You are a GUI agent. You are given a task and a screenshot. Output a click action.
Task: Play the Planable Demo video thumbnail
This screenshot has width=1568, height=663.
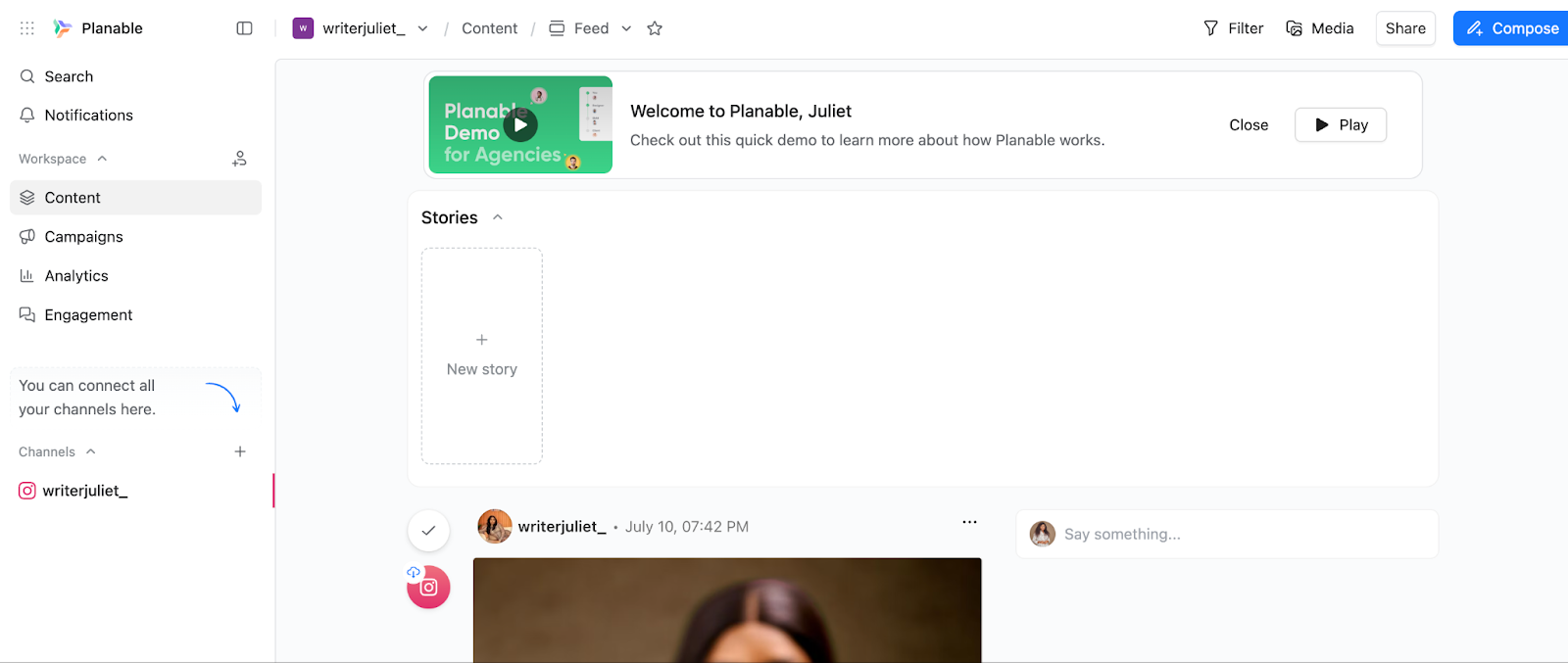click(520, 124)
